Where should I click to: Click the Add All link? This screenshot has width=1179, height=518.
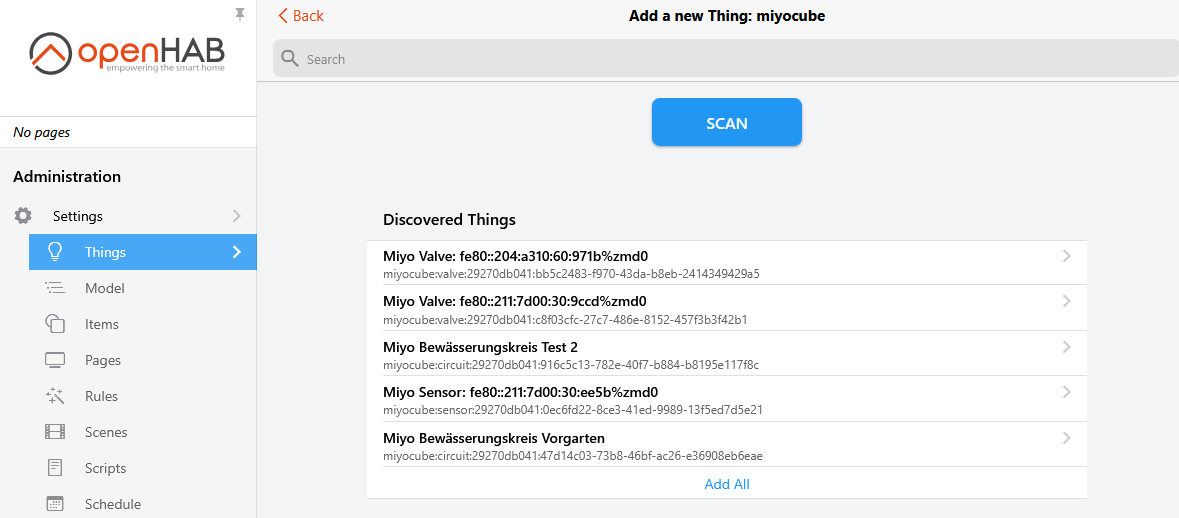[x=726, y=484]
